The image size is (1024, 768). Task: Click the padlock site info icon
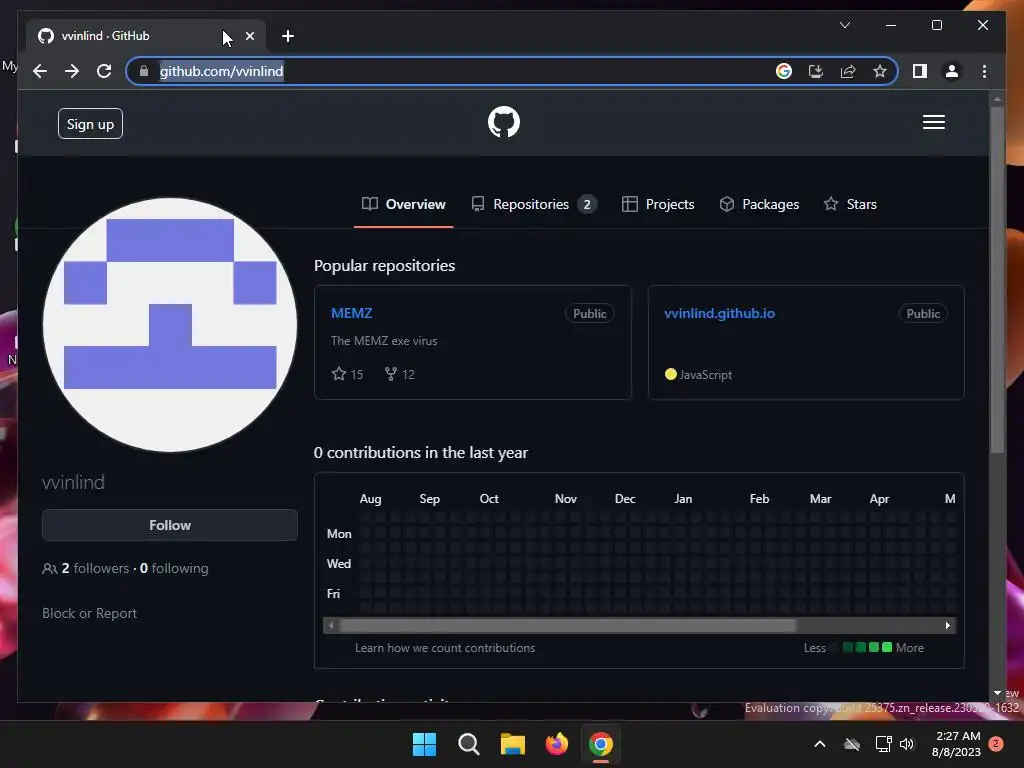(x=144, y=71)
